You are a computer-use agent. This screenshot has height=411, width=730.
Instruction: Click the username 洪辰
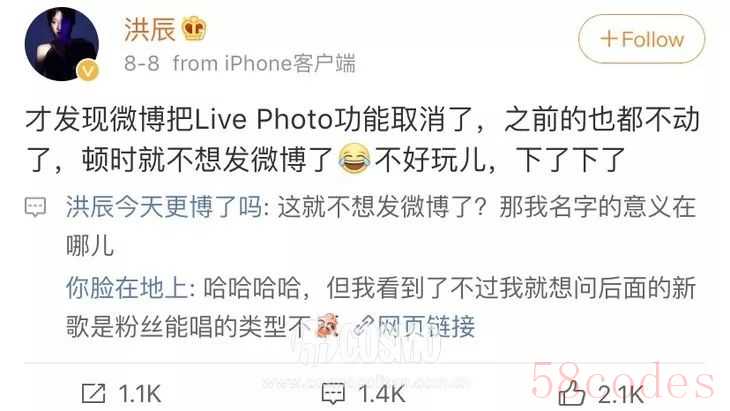pyautogui.click(x=149, y=29)
